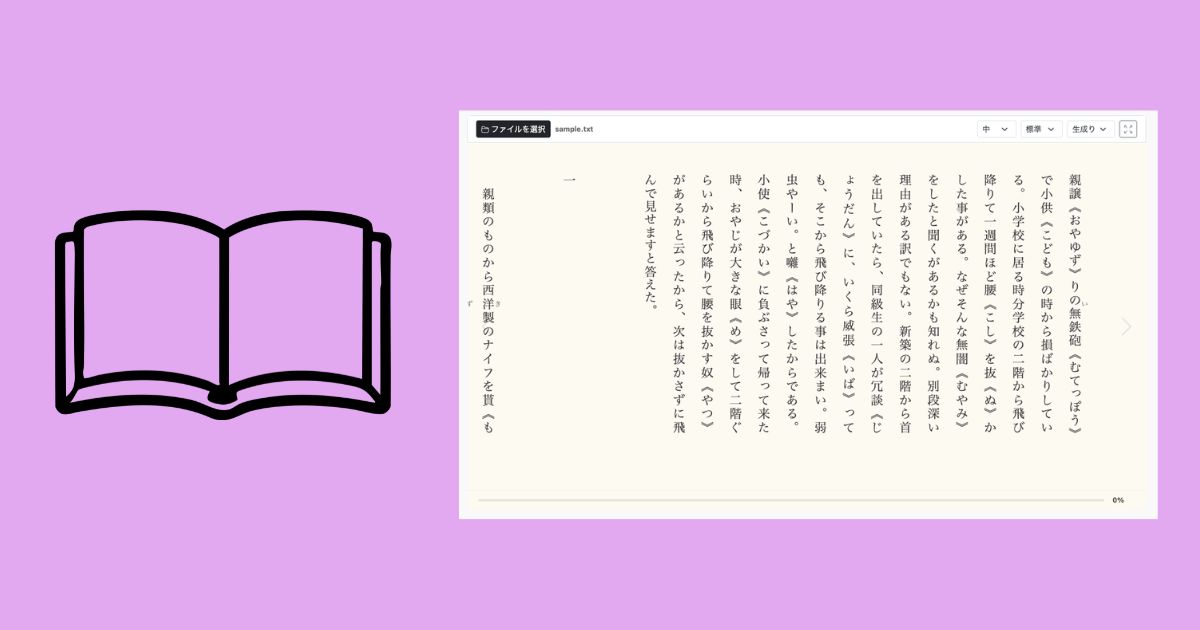The height and width of the screenshot is (630, 1200).
Task: Click the line starting with 親類のものから
Action: [x=488, y=310]
